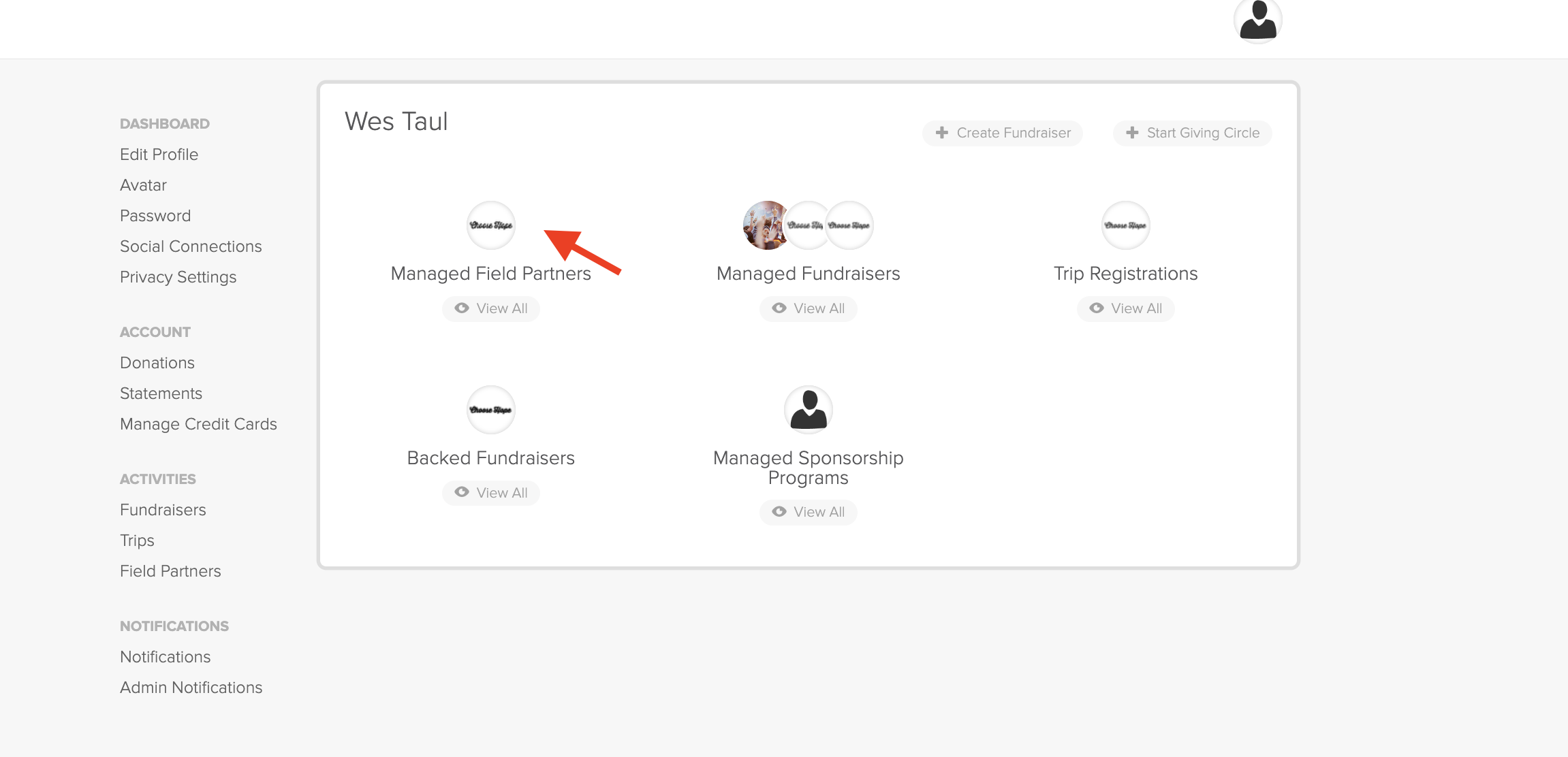View all Managed Fundraisers
The image size is (1568, 757).
click(x=808, y=308)
